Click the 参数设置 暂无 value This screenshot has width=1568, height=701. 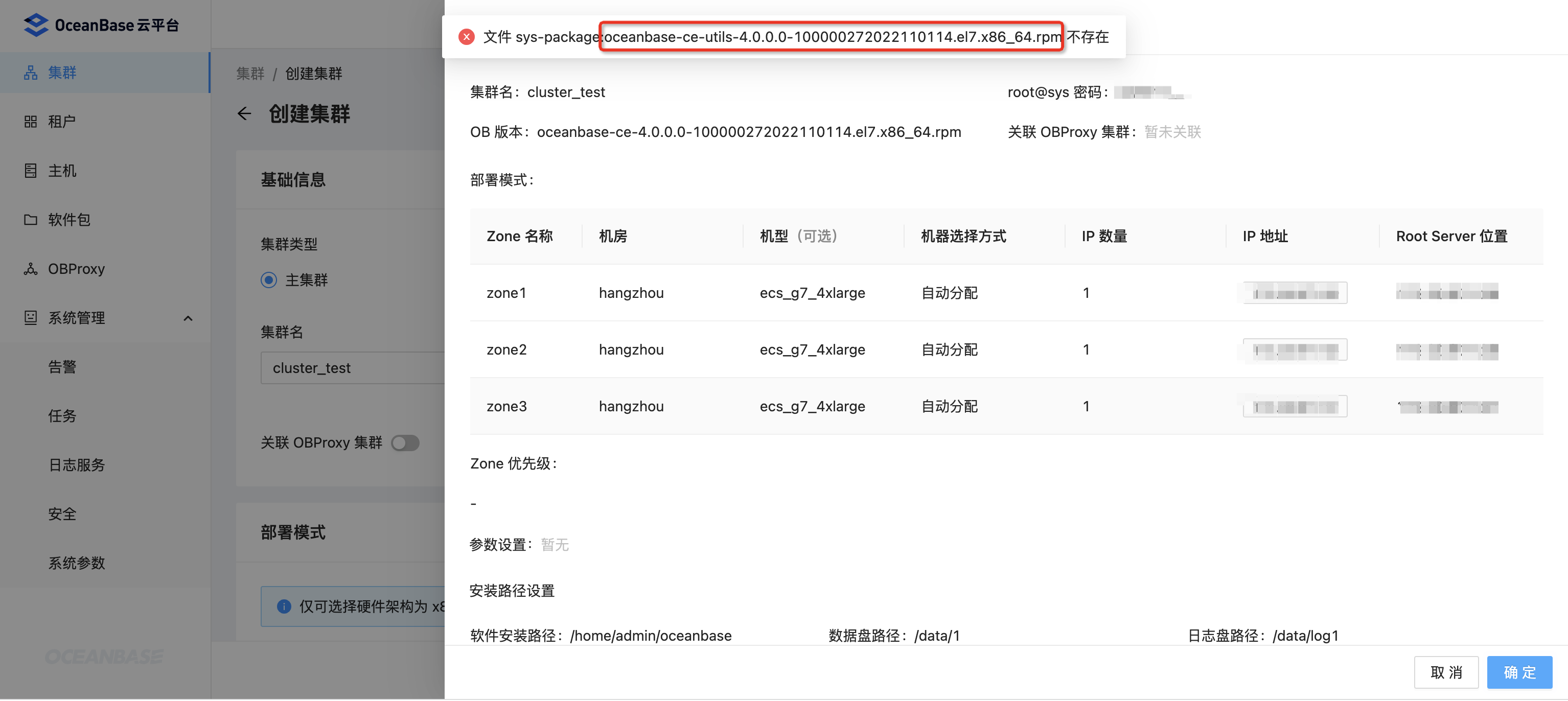click(x=555, y=545)
